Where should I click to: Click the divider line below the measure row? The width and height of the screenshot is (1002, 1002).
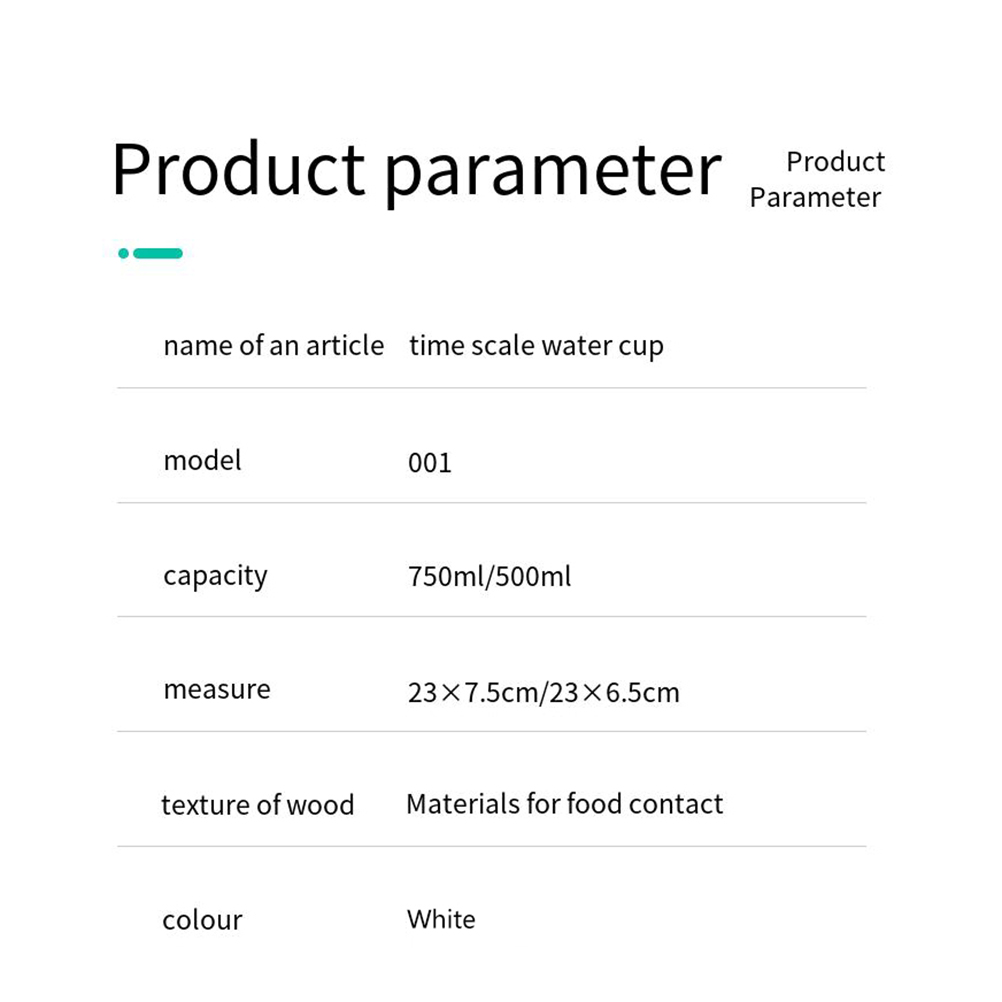(x=491, y=731)
